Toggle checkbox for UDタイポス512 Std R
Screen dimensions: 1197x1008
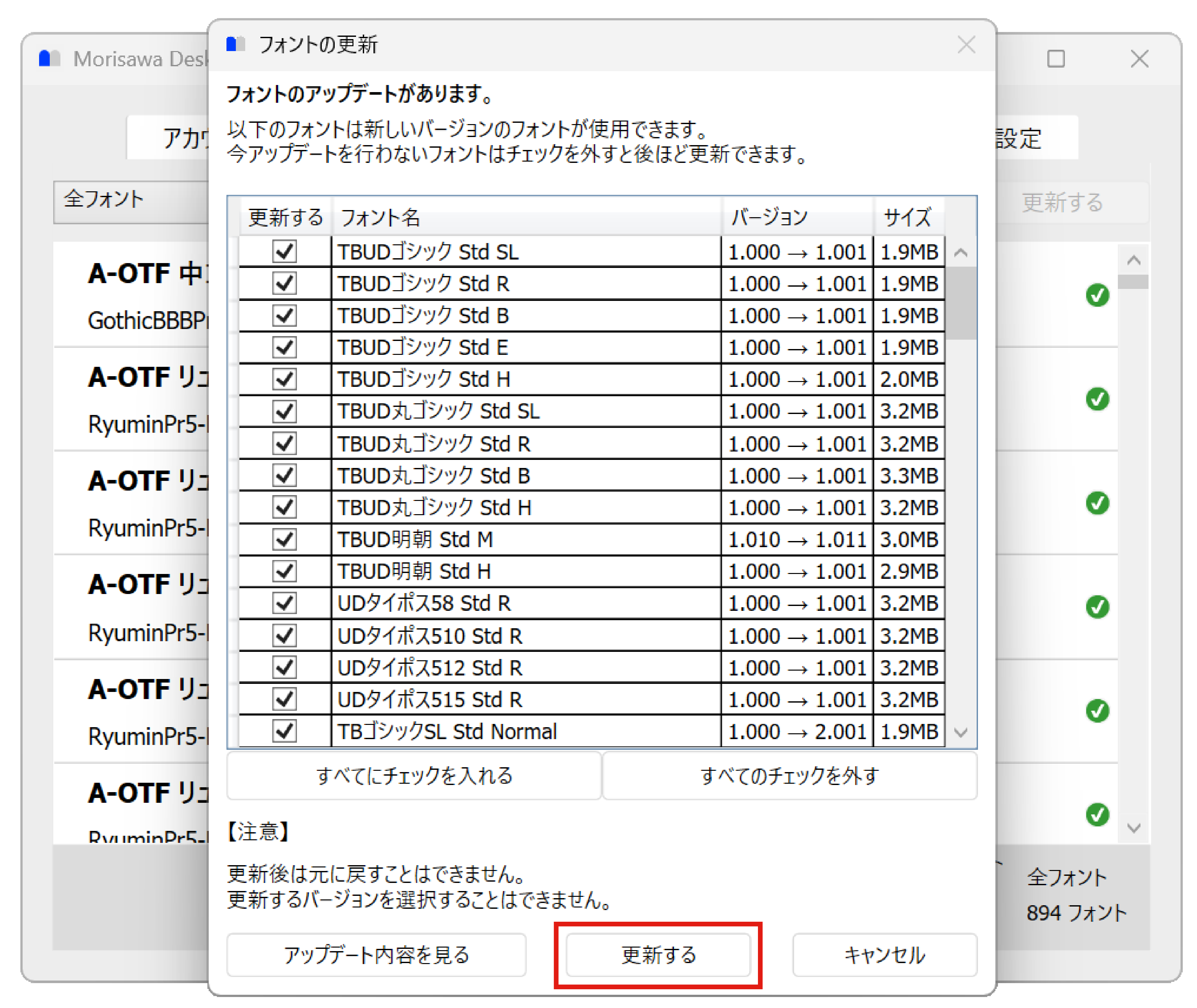[x=284, y=667]
